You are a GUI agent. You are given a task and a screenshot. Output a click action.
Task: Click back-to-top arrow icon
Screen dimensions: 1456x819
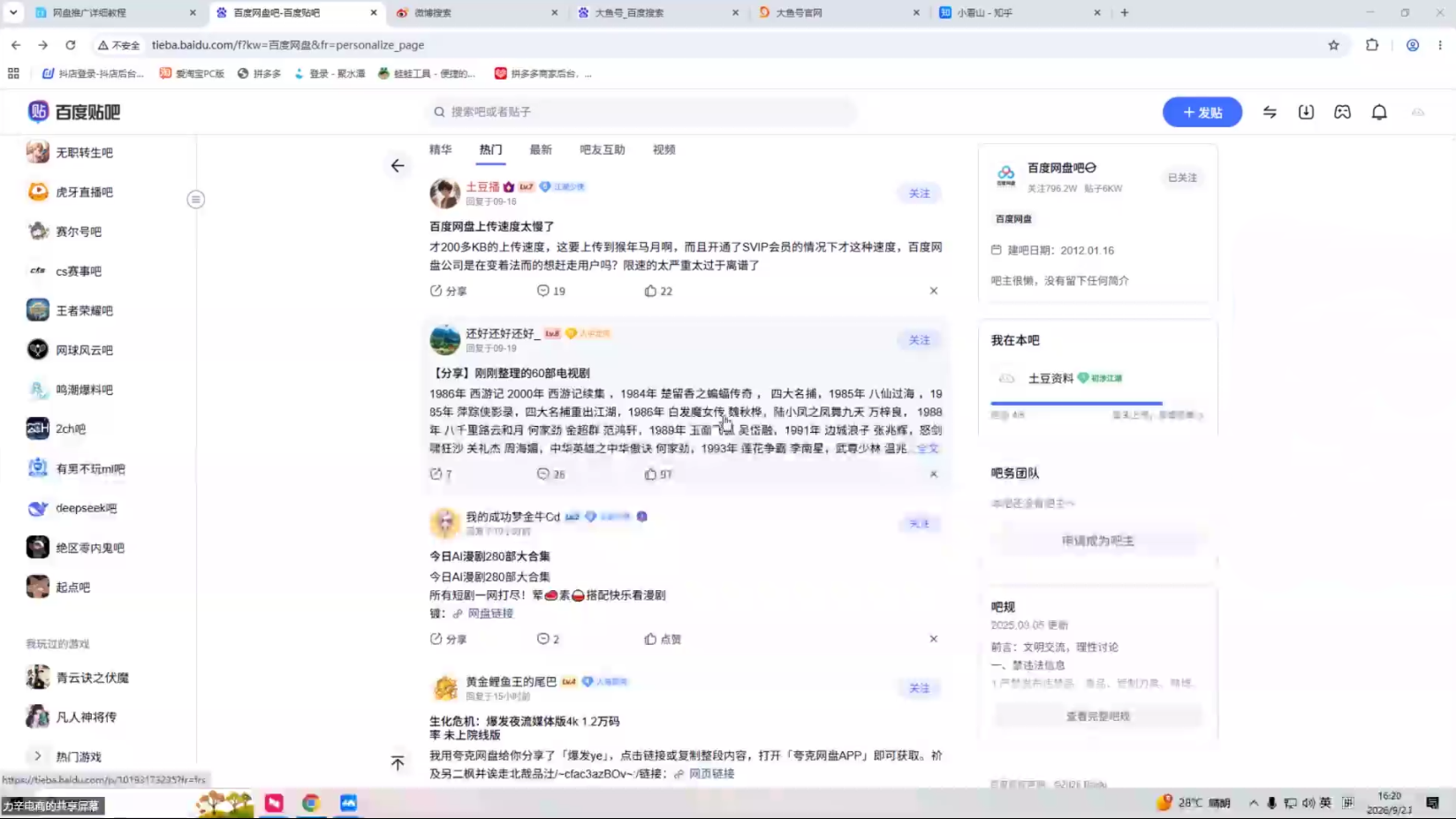point(398,762)
